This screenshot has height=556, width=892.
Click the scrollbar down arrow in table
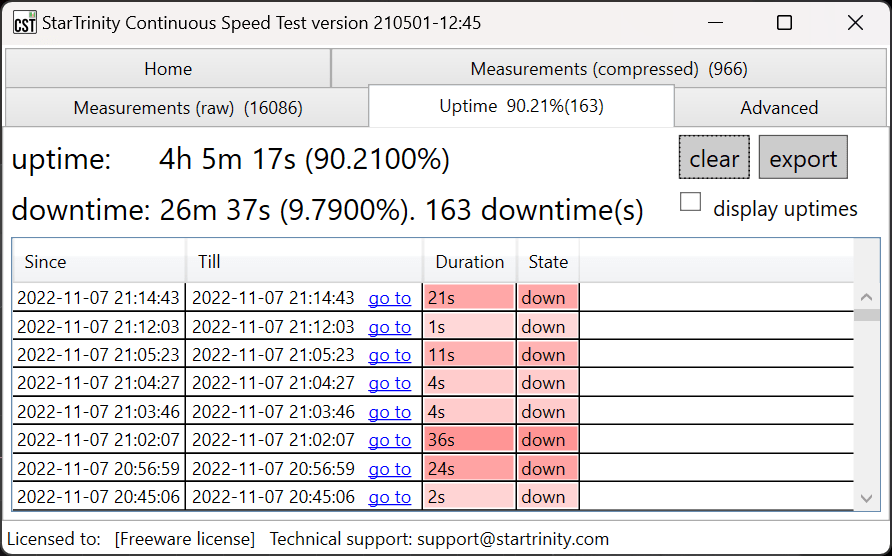pos(866,499)
